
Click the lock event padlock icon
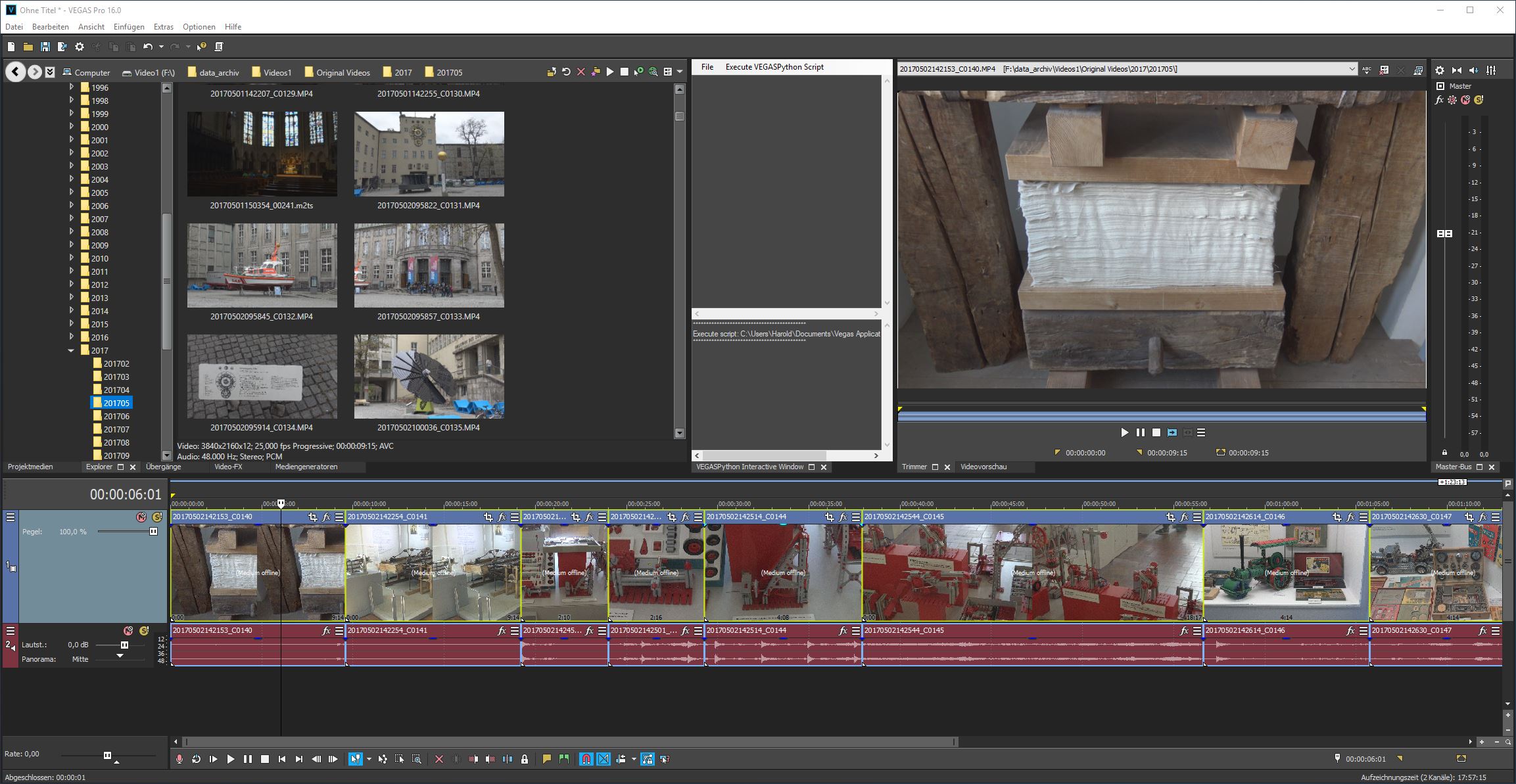(525, 759)
